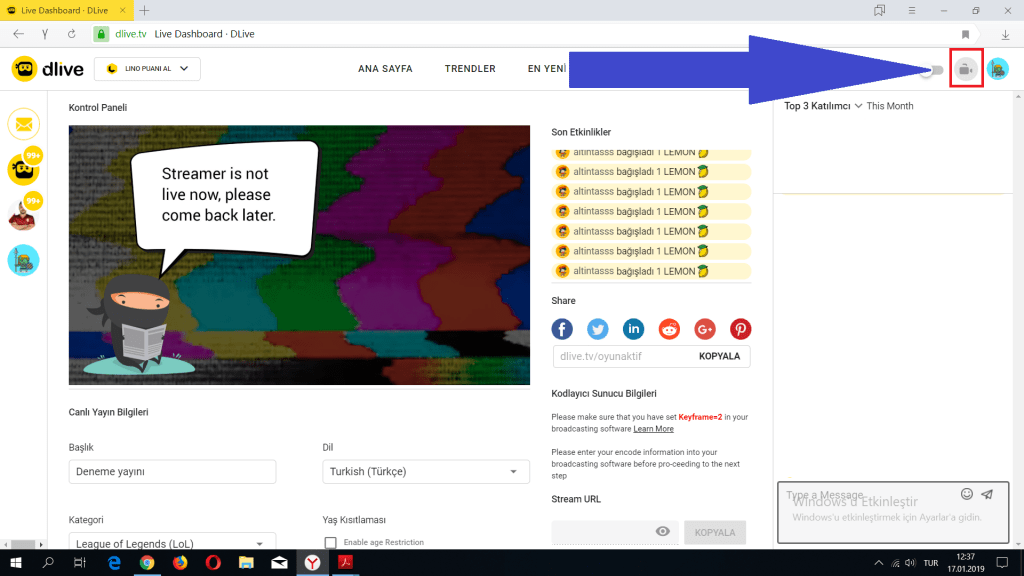Open the notification center icon
Viewport: 1024px width, 576px height.
tap(1002, 563)
